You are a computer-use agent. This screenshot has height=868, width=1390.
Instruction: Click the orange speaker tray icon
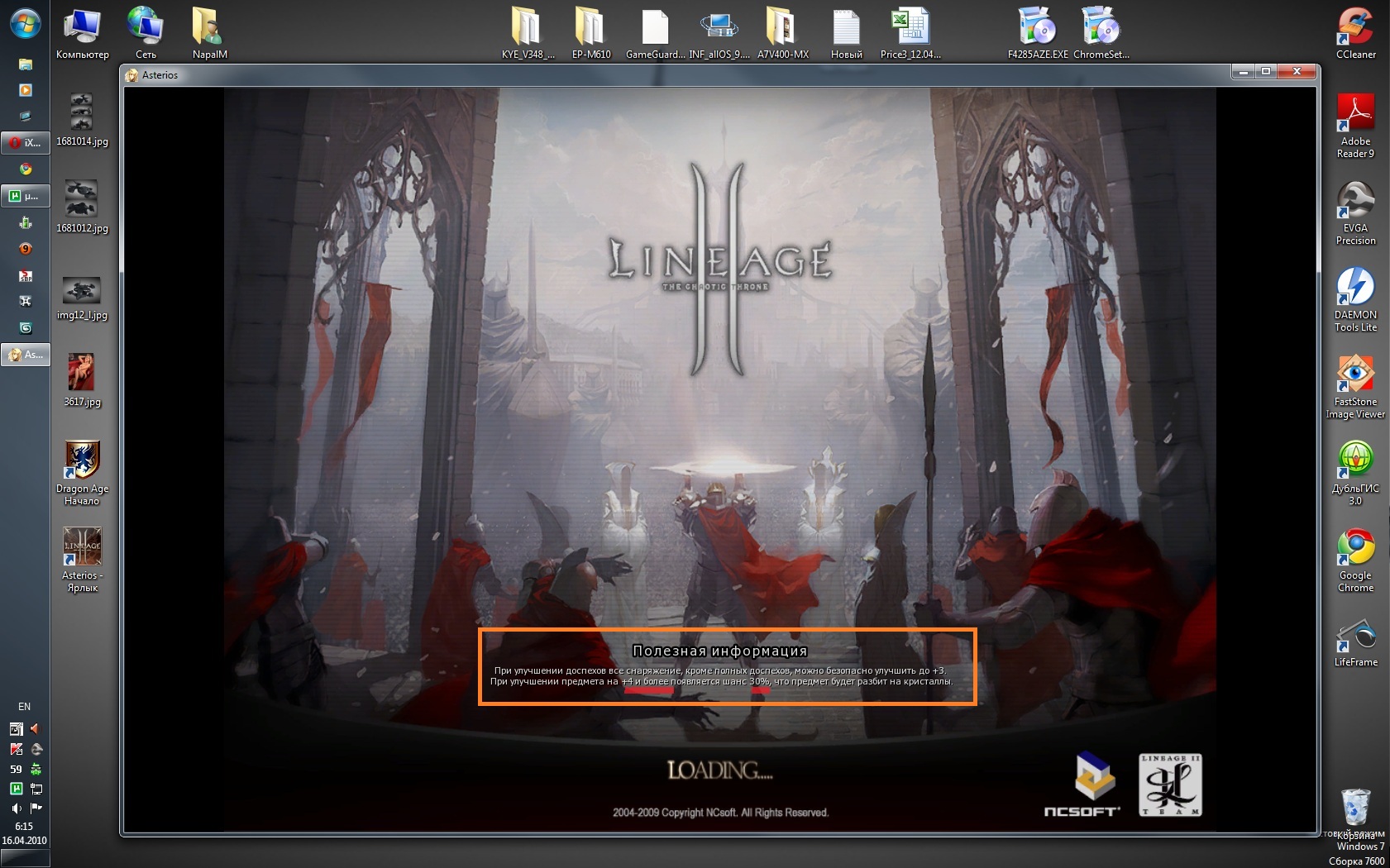pyautogui.click(x=36, y=728)
